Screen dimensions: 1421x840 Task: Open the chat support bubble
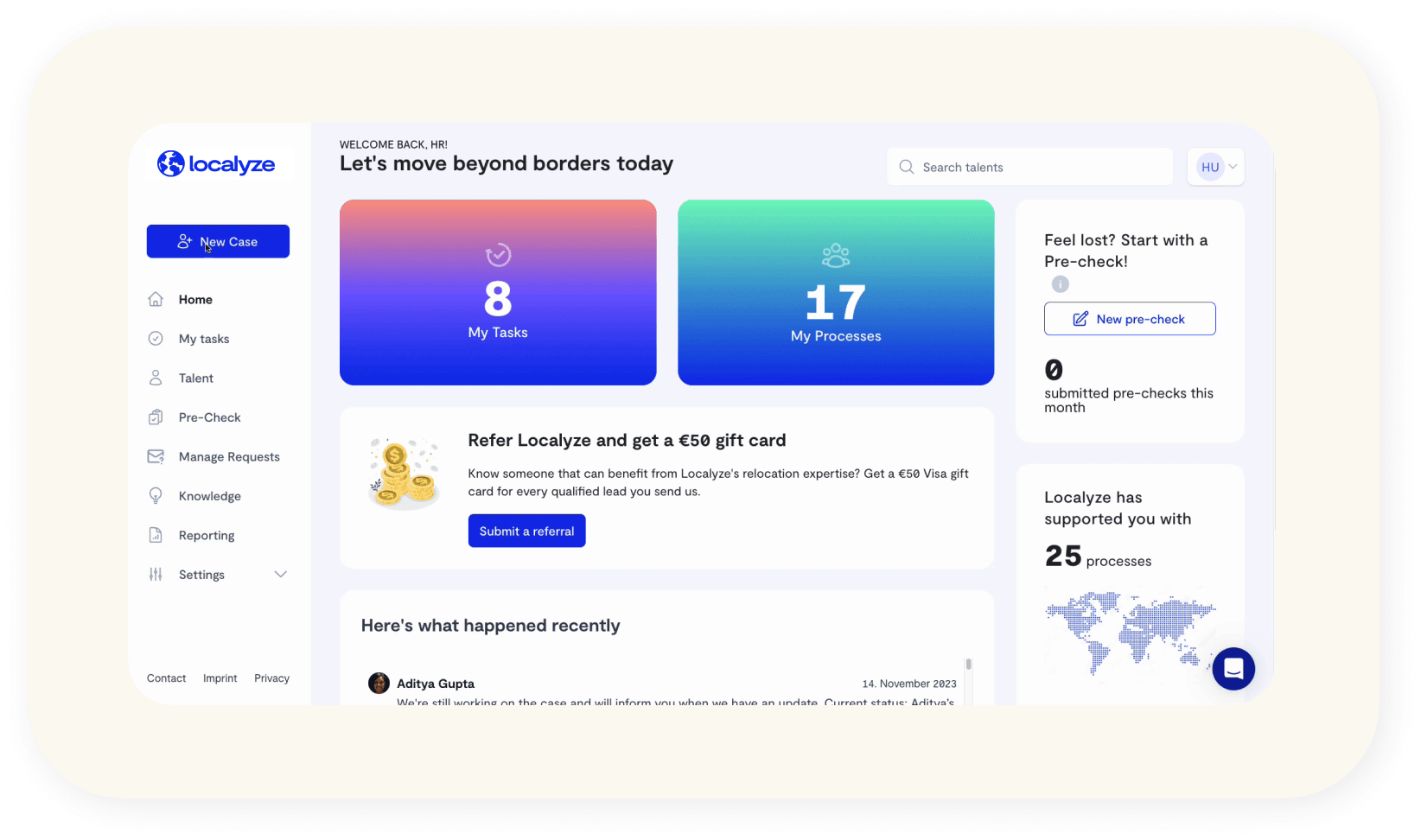point(1233,669)
